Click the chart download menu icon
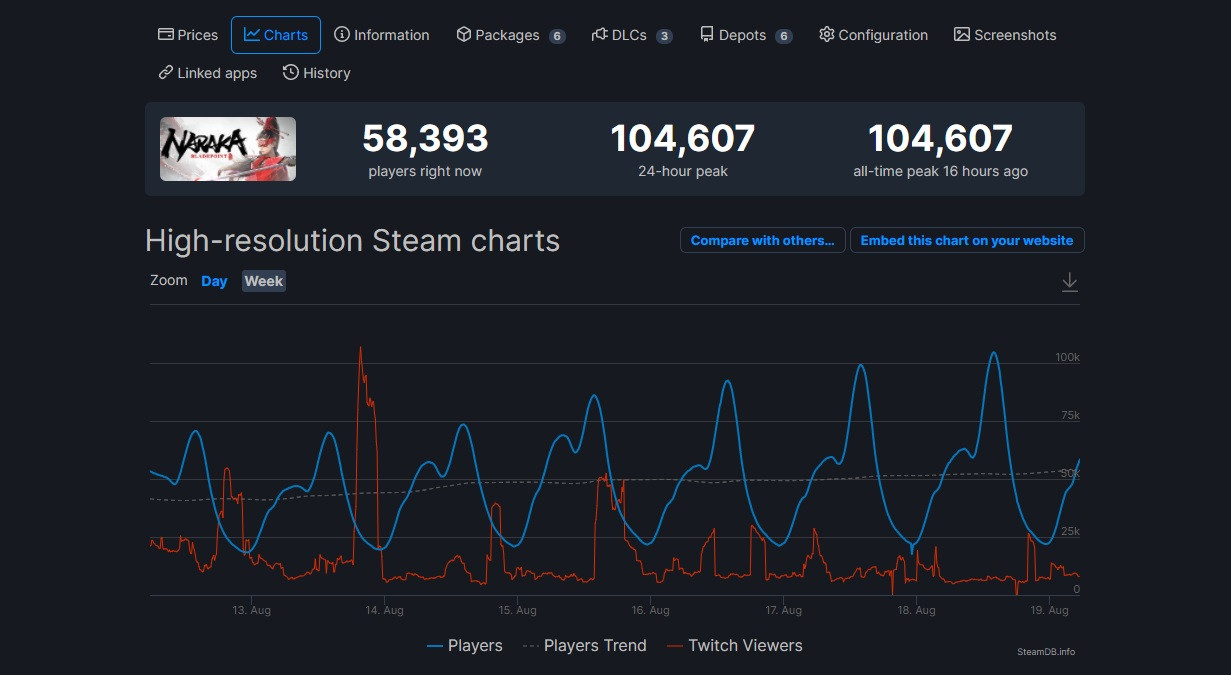The height and width of the screenshot is (675, 1231). 1069,282
